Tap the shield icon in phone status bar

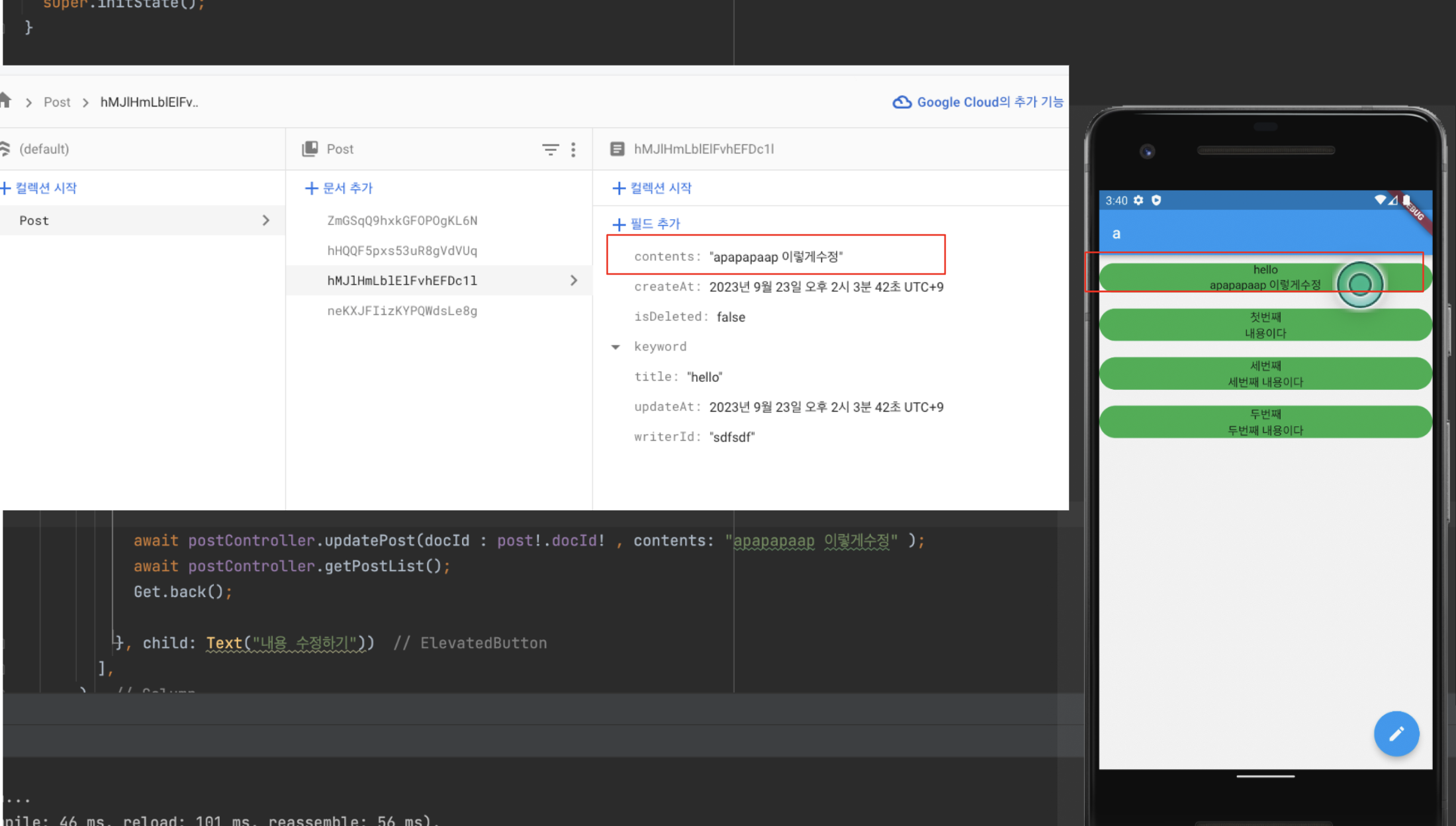(x=1156, y=200)
